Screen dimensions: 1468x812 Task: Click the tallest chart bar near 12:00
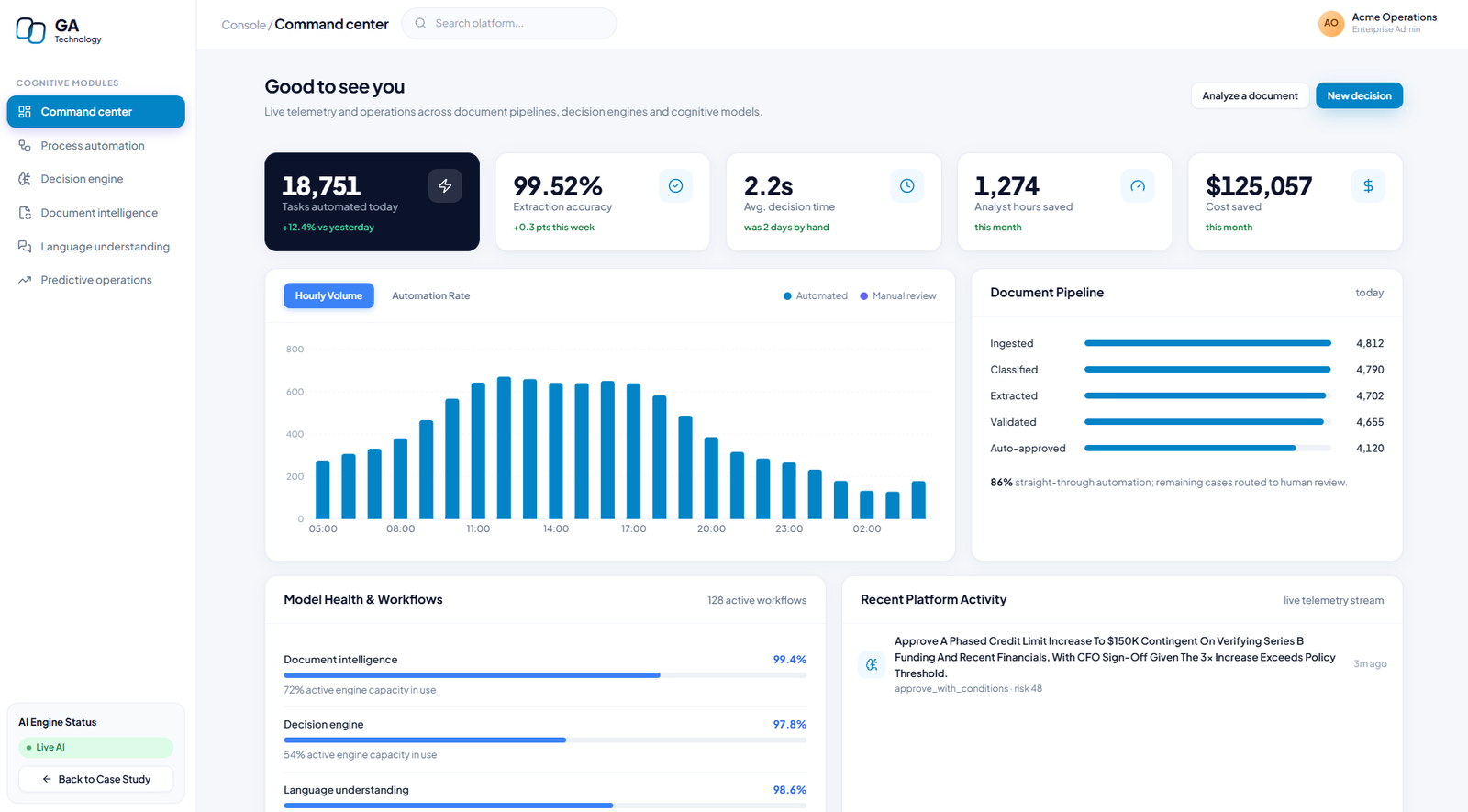pyautogui.click(x=504, y=448)
